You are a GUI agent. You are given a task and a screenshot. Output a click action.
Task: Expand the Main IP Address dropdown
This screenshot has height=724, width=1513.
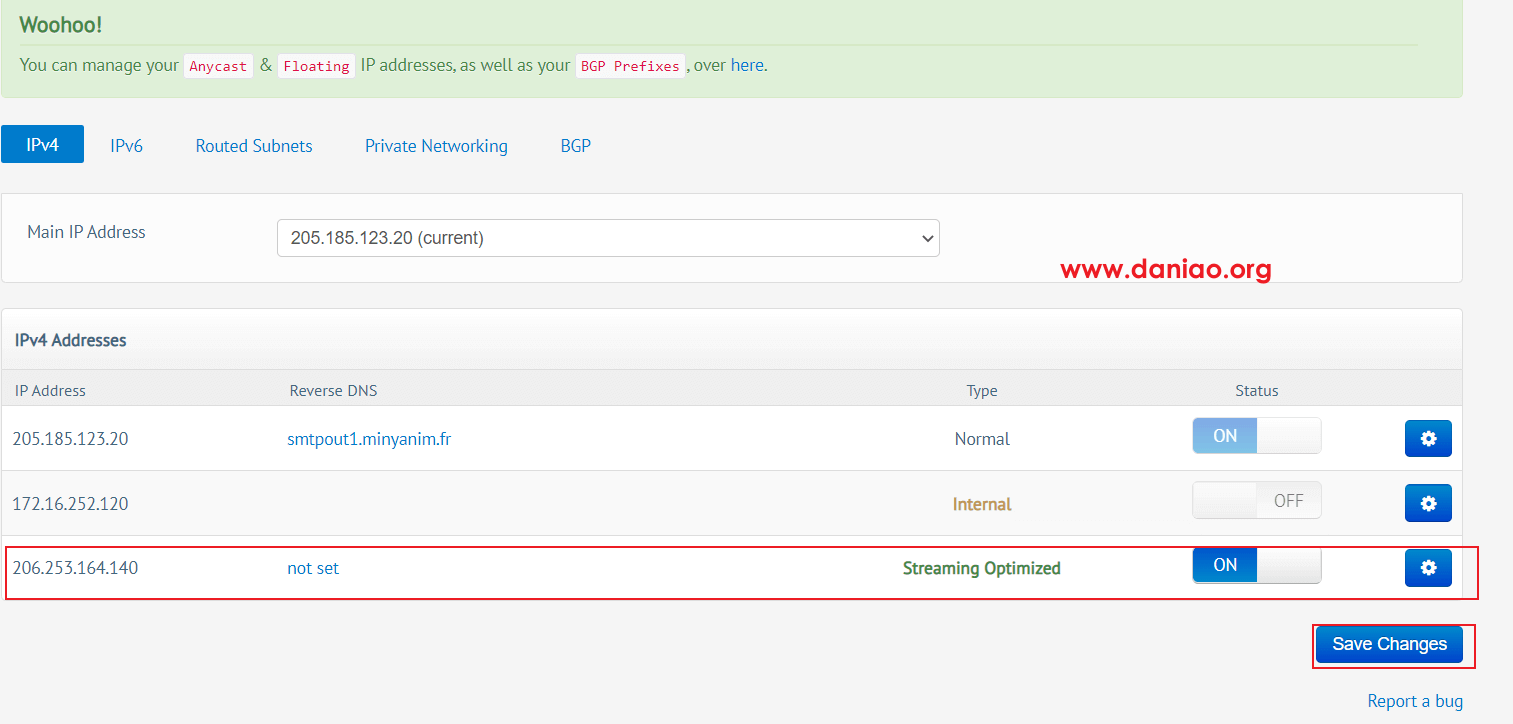coord(608,238)
